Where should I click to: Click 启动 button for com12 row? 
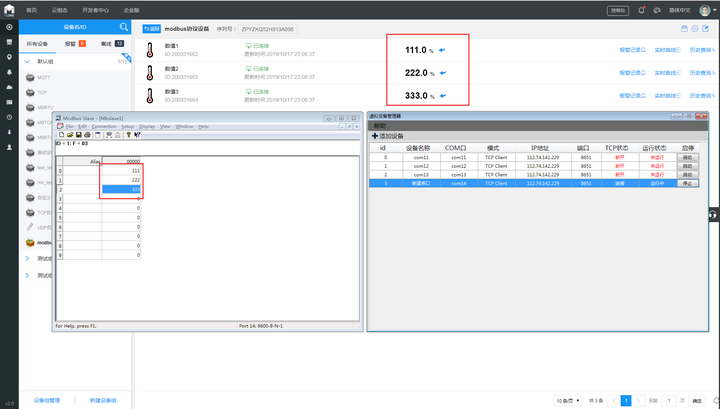[687, 166]
